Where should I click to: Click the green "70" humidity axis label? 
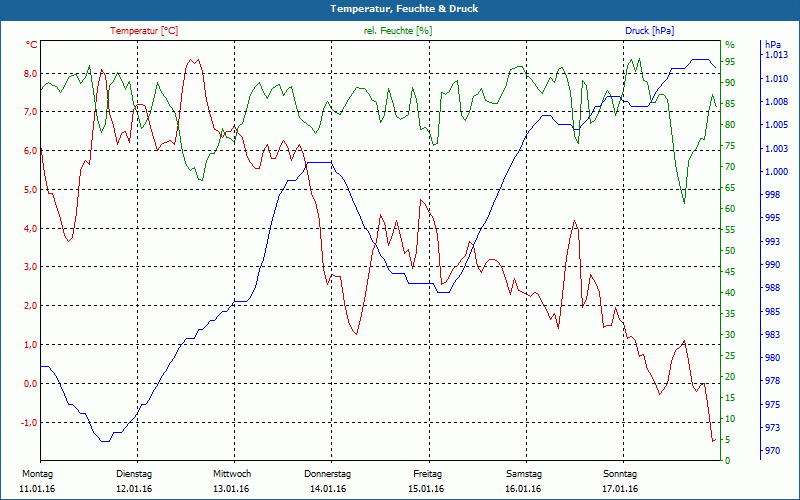[730, 167]
